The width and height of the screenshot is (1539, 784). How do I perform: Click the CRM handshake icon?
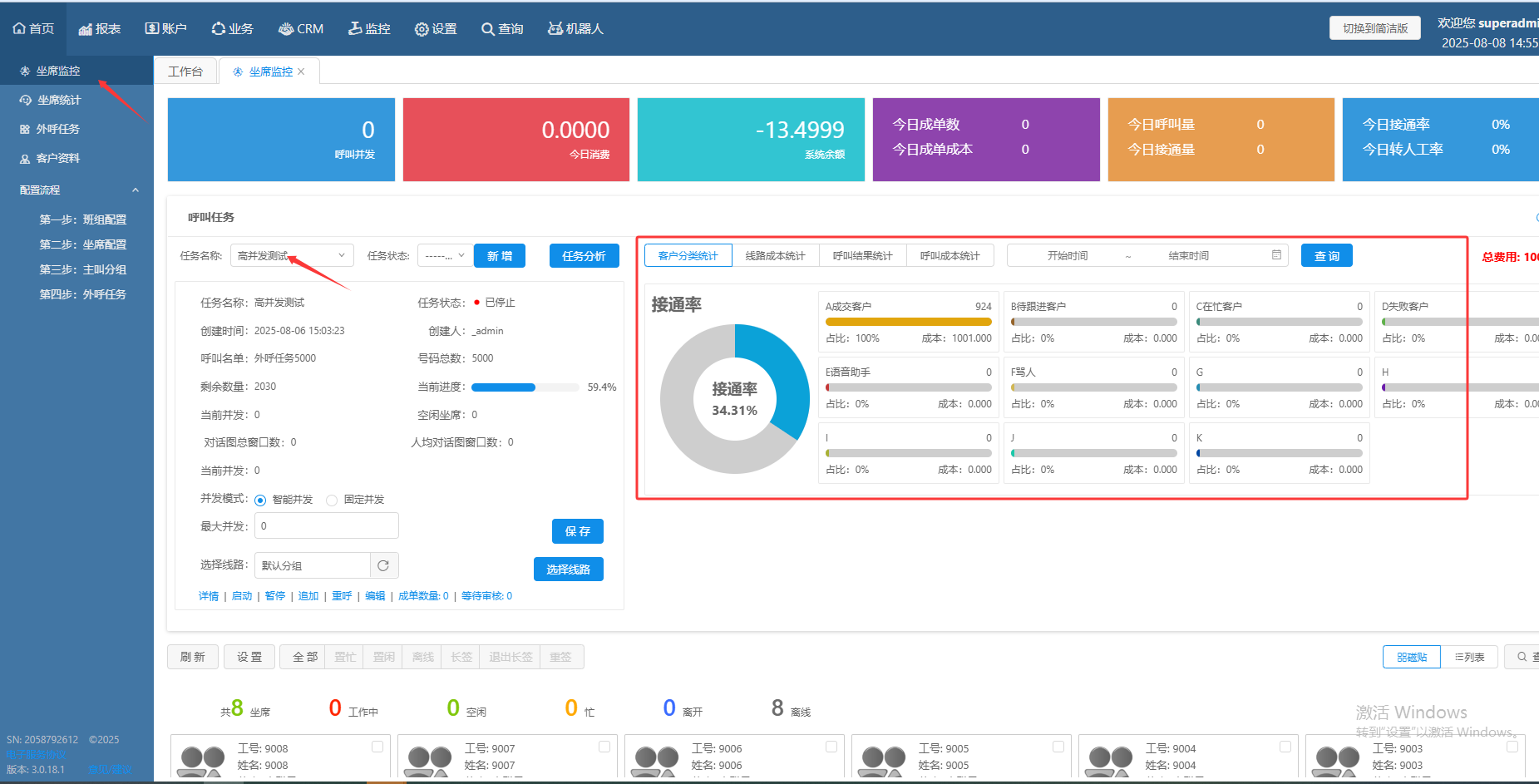(285, 29)
